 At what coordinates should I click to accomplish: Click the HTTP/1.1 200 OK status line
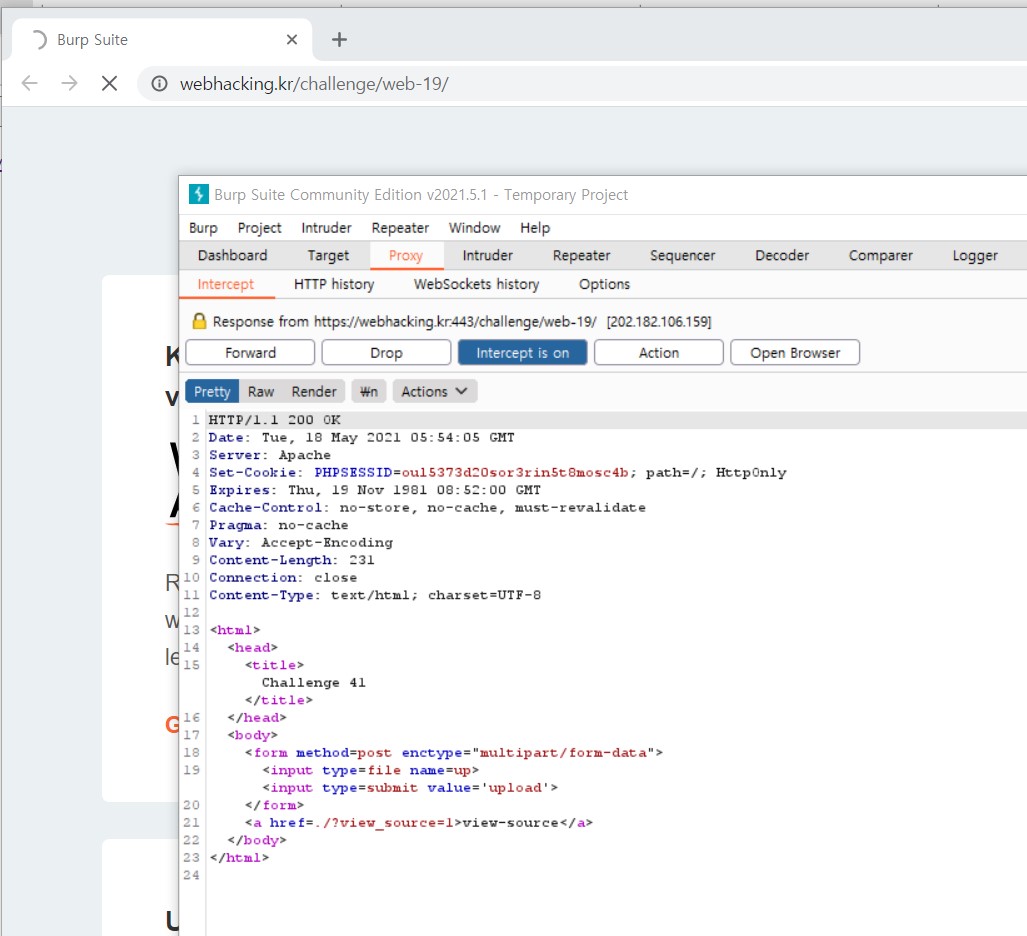click(274, 420)
